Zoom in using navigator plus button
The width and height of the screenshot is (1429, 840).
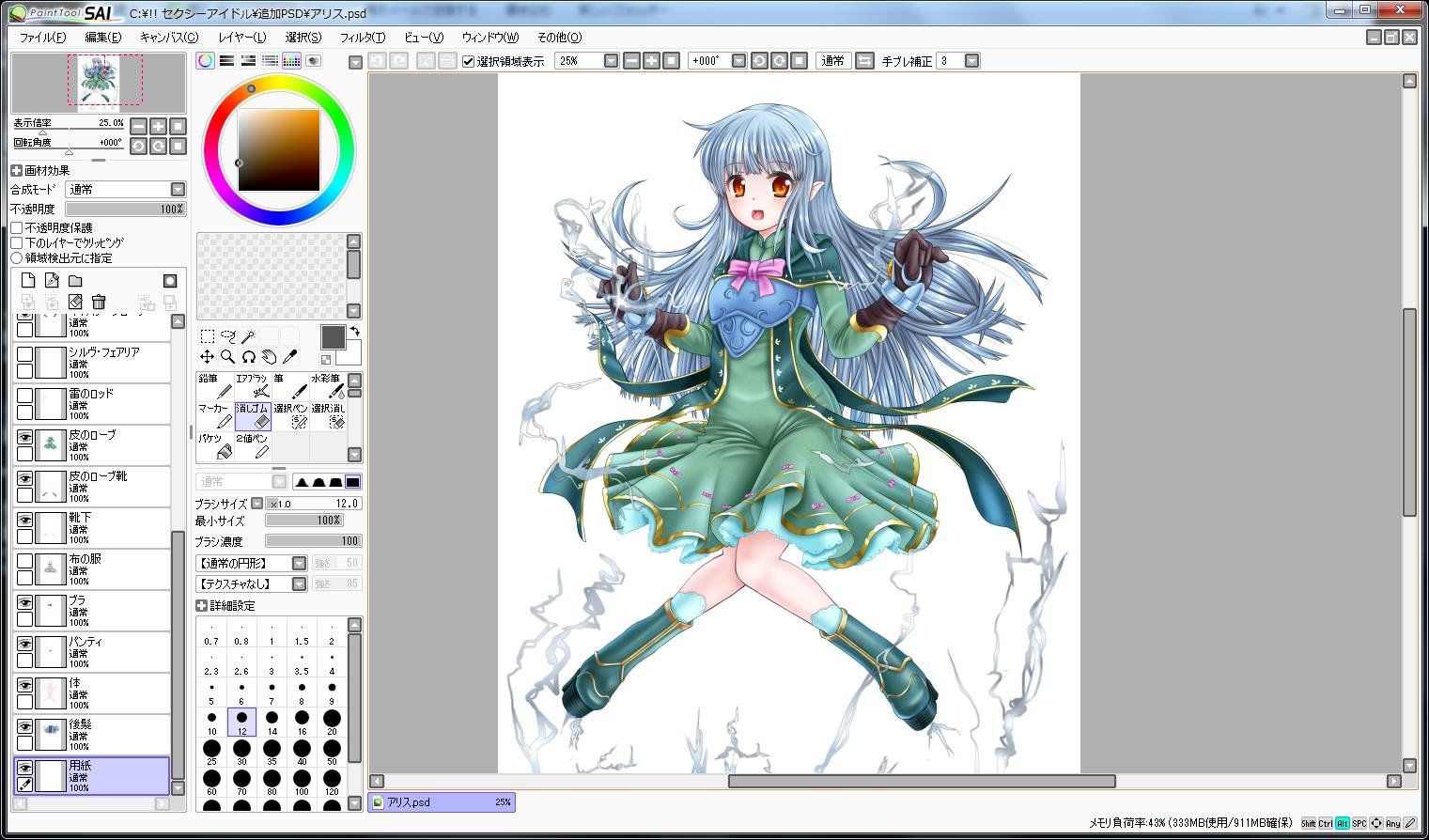158,126
